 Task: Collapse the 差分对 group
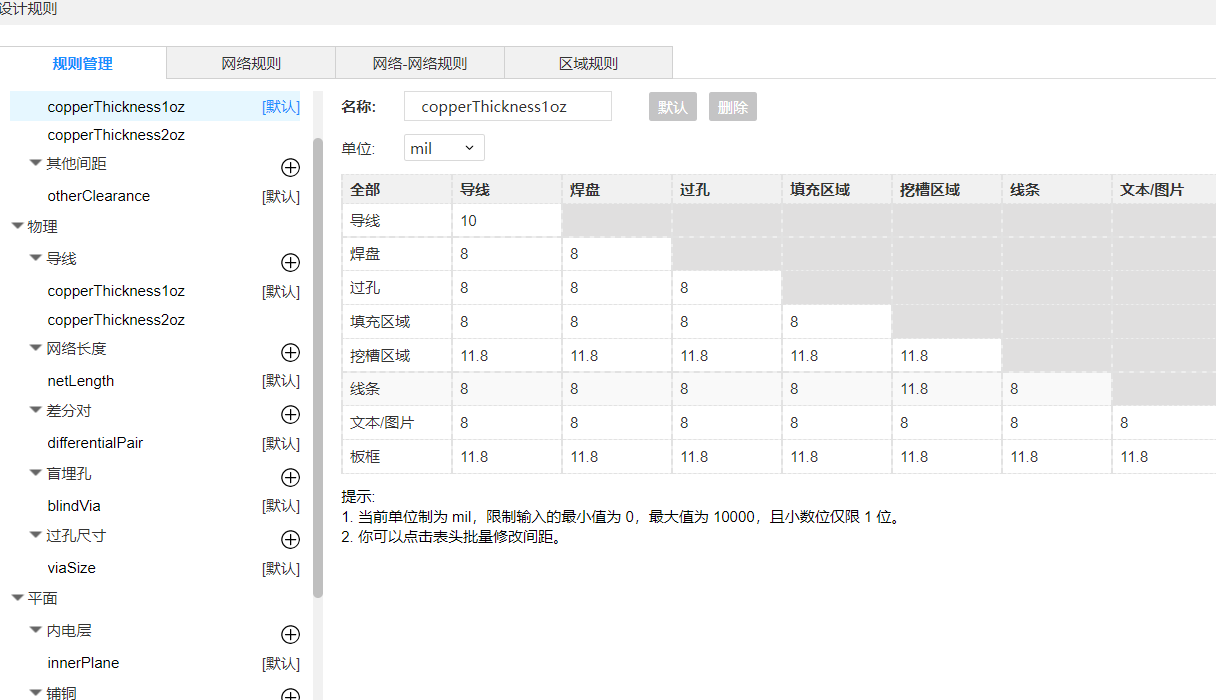point(36,411)
